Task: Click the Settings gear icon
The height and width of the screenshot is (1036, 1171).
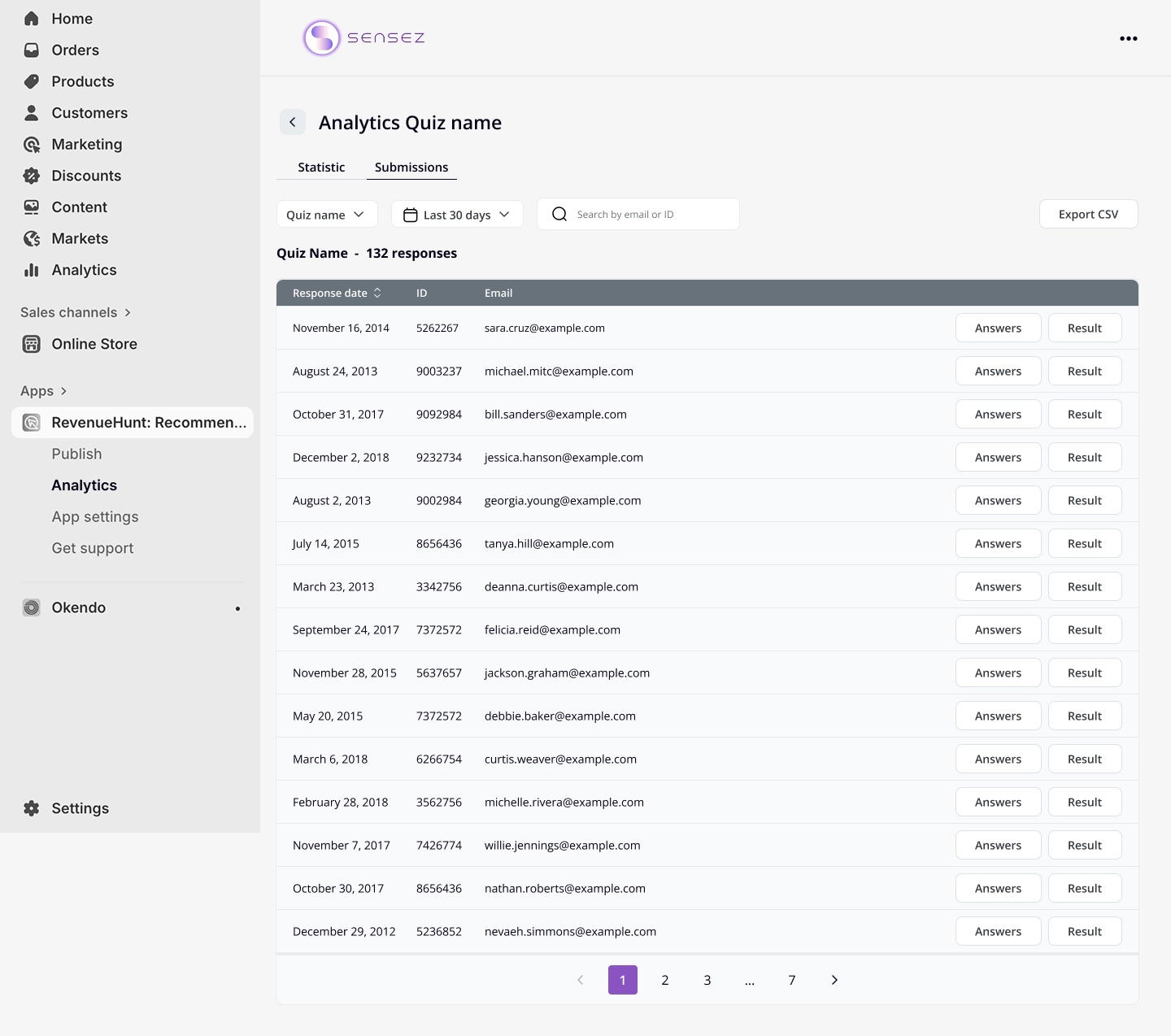Action: pyautogui.click(x=32, y=808)
